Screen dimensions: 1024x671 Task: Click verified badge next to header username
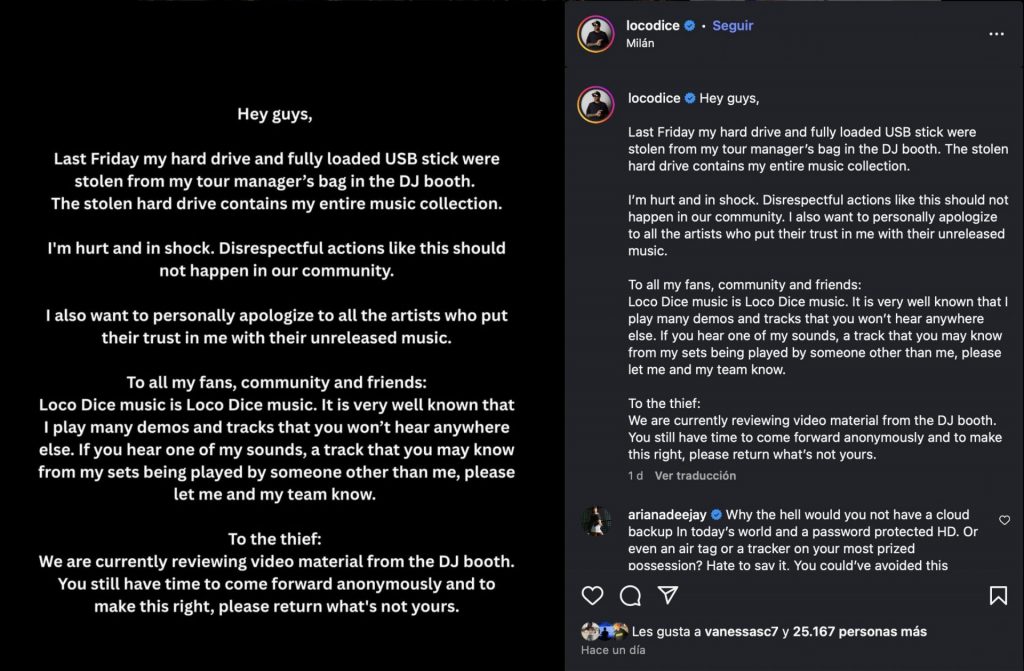pyautogui.click(x=690, y=26)
